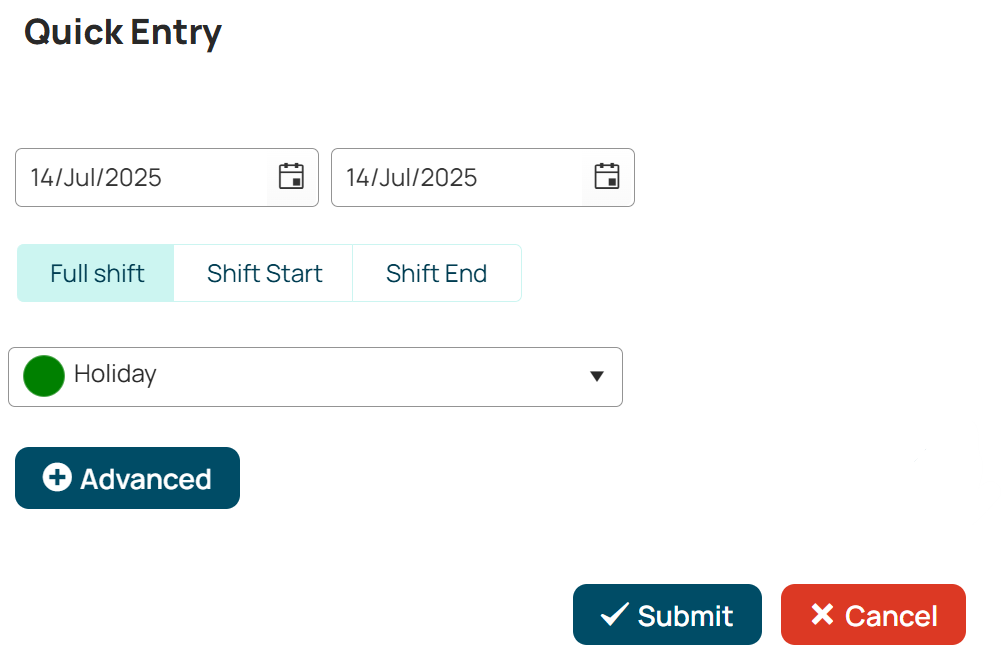This screenshot has height=652, width=1002.
Task: Choose the Shift End option
Action: pos(437,273)
